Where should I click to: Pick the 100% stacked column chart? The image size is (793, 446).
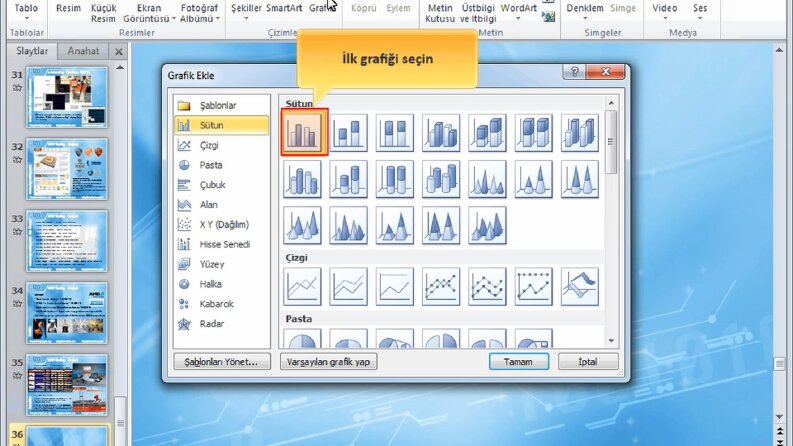[394, 132]
